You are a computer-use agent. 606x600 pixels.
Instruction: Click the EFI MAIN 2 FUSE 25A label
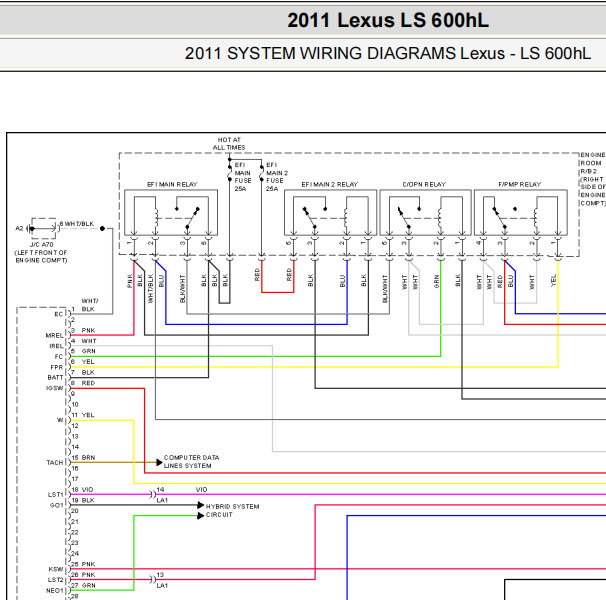click(x=276, y=177)
